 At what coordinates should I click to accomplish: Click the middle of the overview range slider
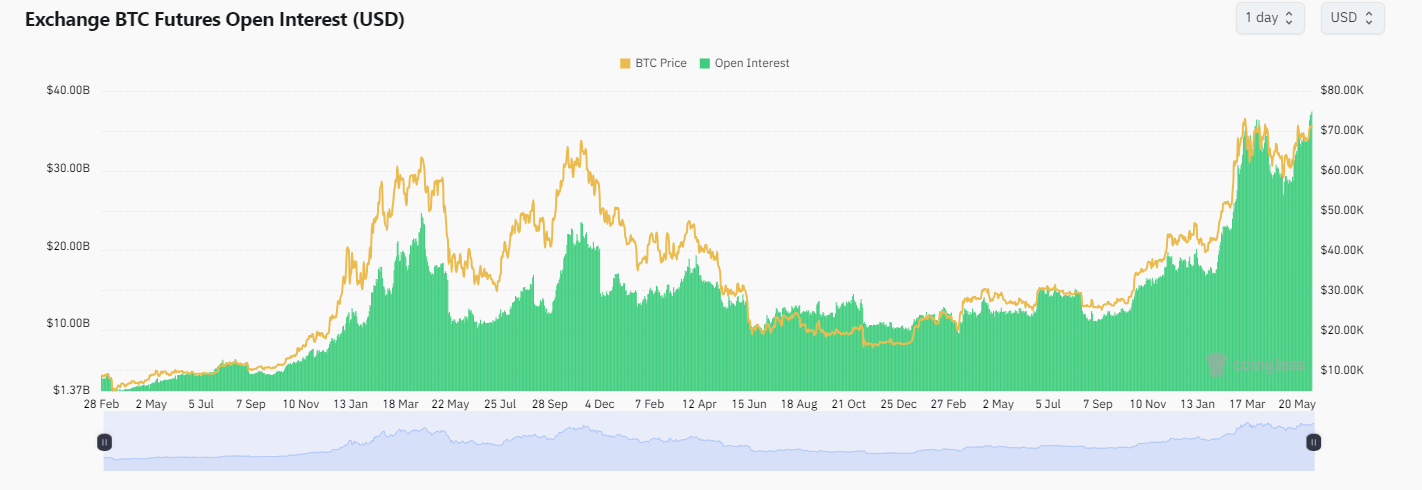coord(709,442)
